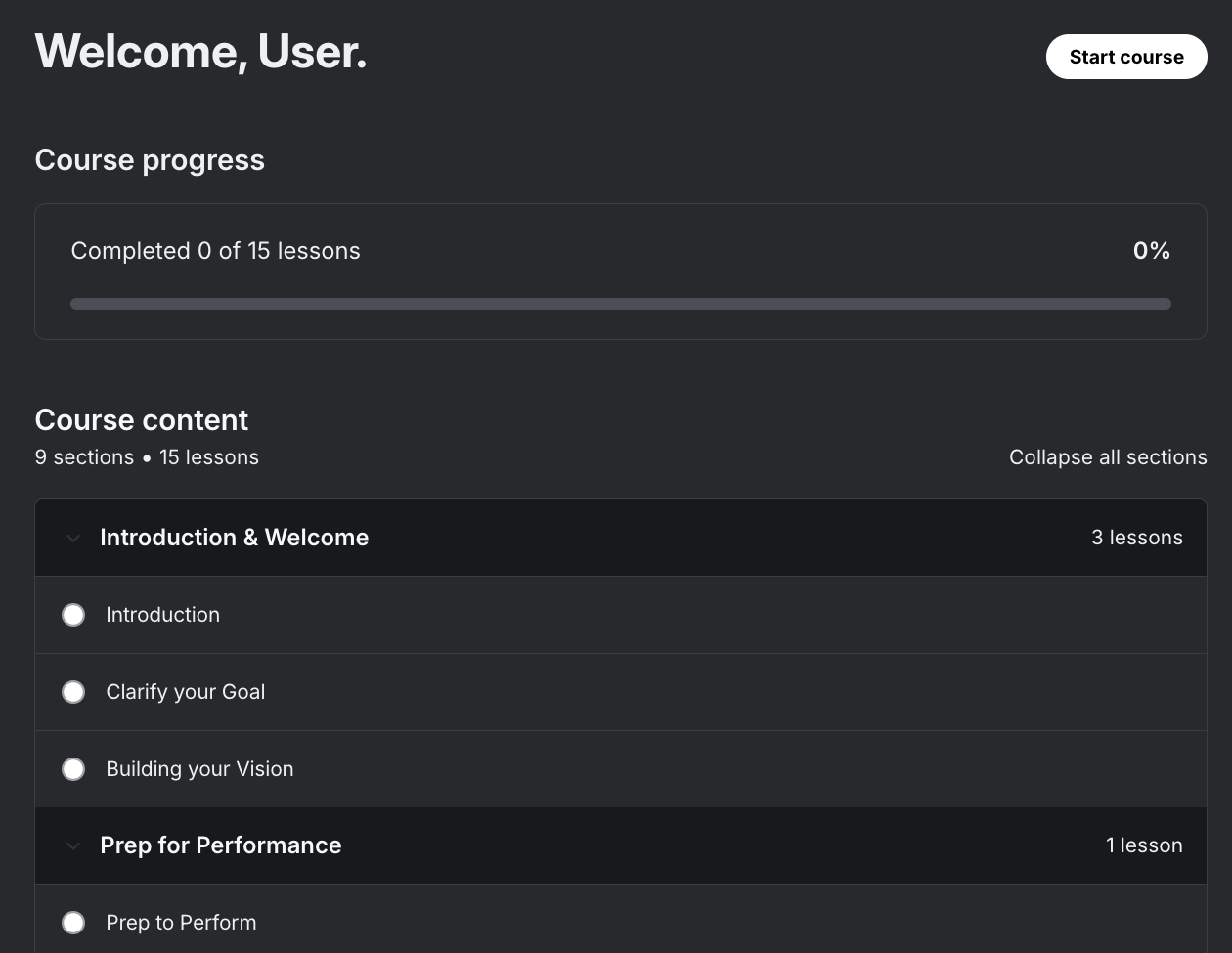Select the Introduction & Welcome section title

[235, 538]
